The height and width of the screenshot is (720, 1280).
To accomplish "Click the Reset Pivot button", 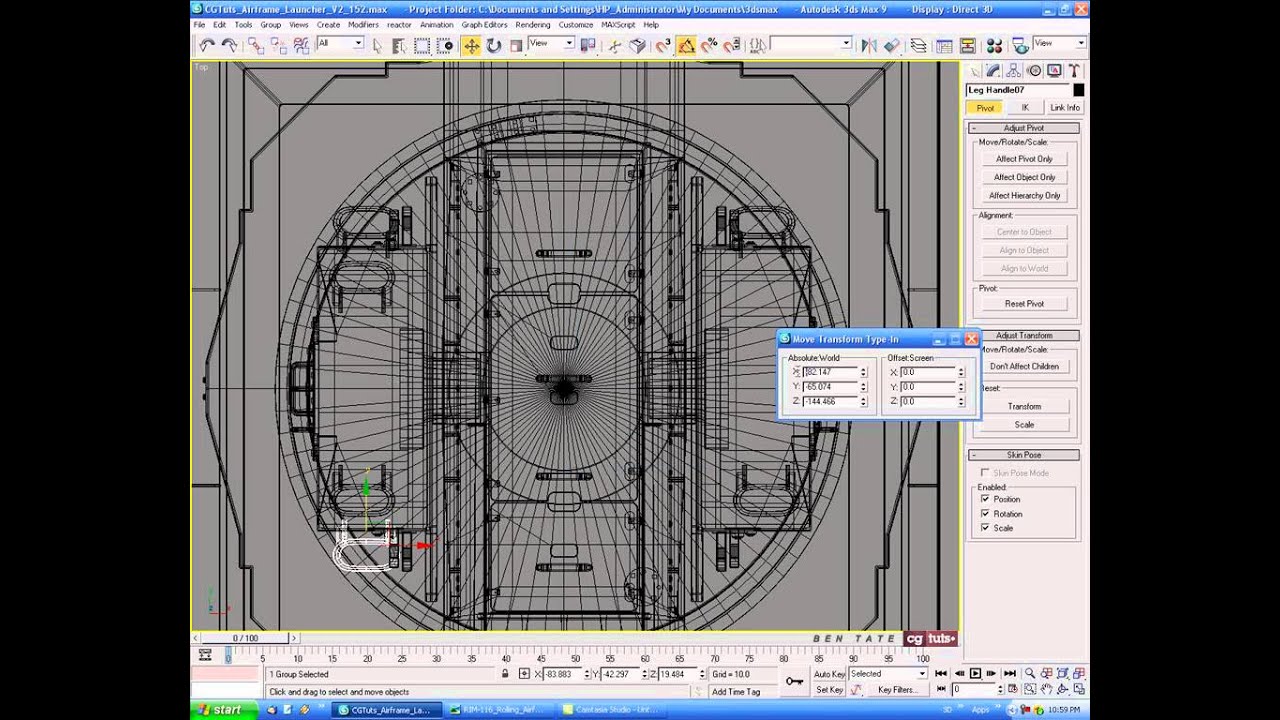I will [x=1024, y=304].
